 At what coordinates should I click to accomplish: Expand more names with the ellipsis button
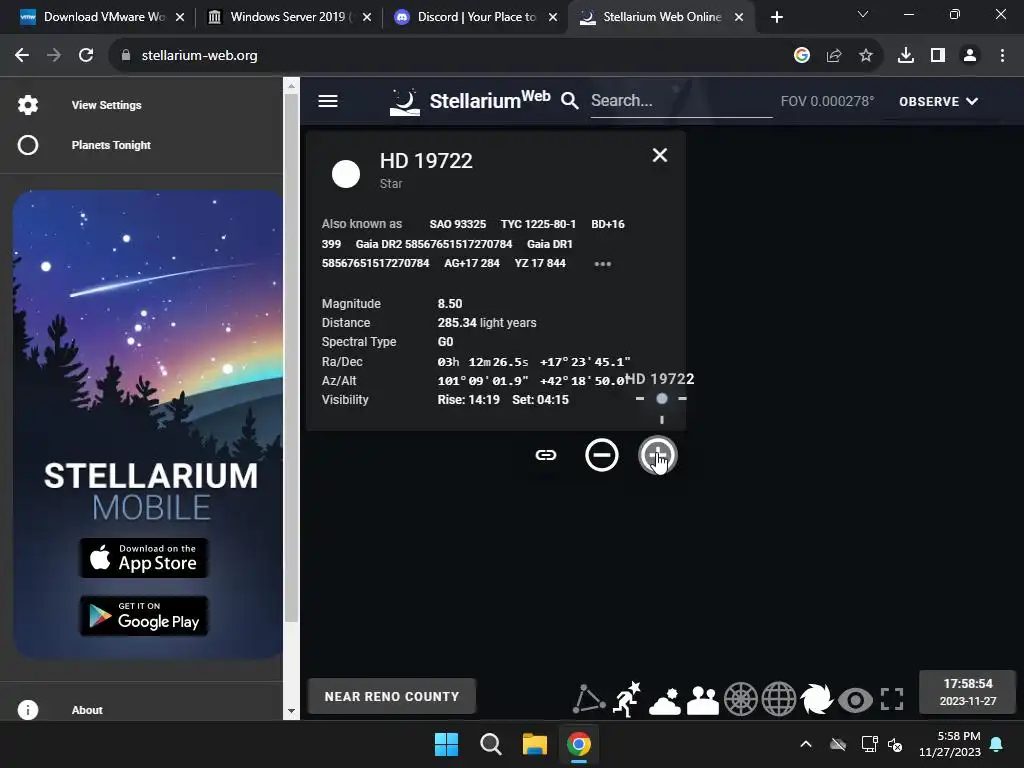click(602, 264)
